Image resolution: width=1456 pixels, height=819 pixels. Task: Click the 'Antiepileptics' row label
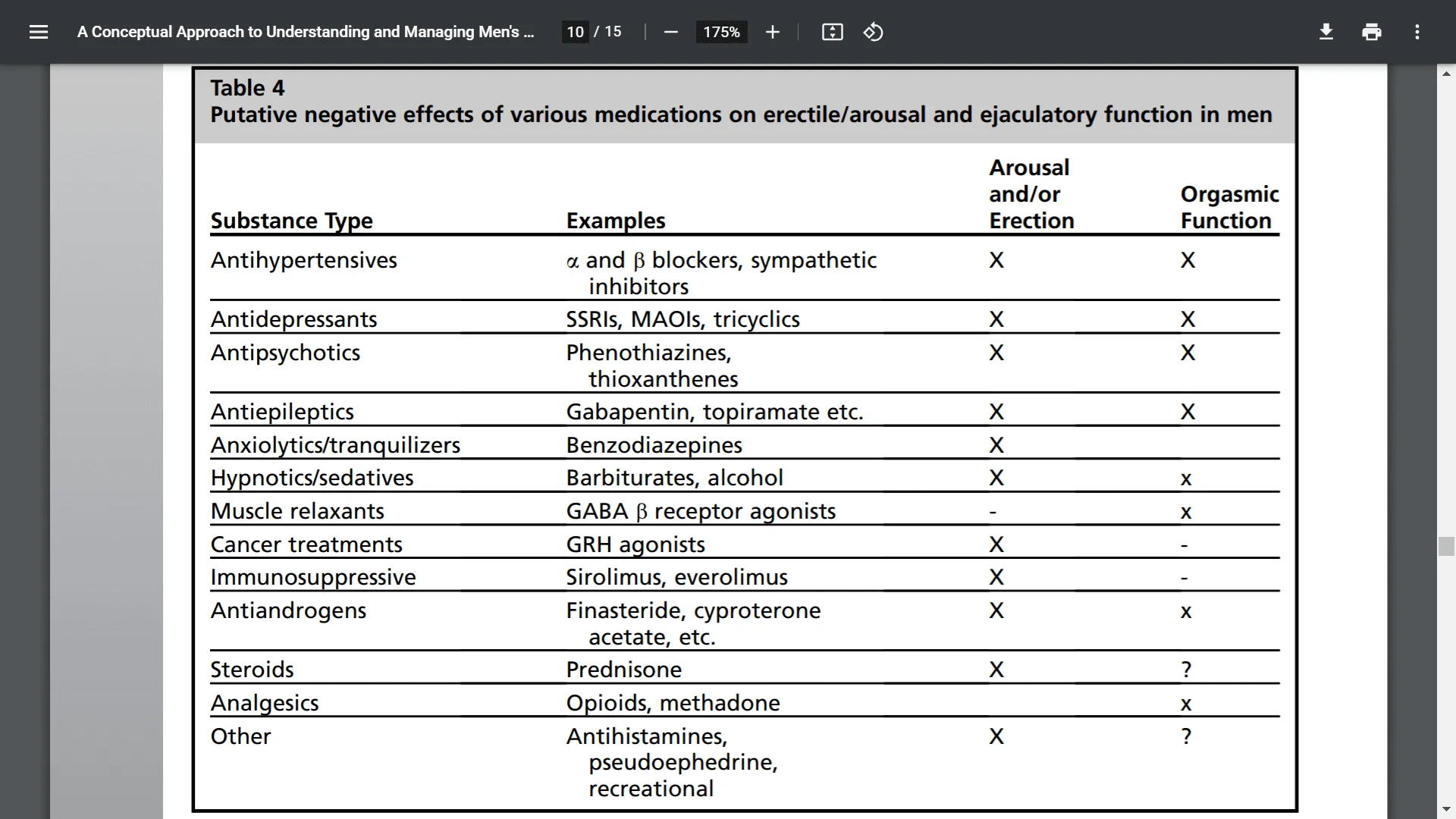coord(282,412)
